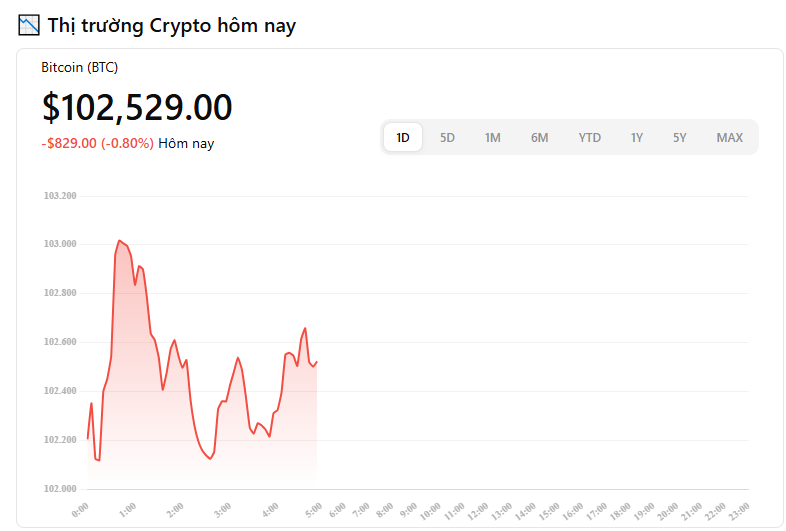Select the 1D time range tab
786x531 pixels.
(403, 138)
